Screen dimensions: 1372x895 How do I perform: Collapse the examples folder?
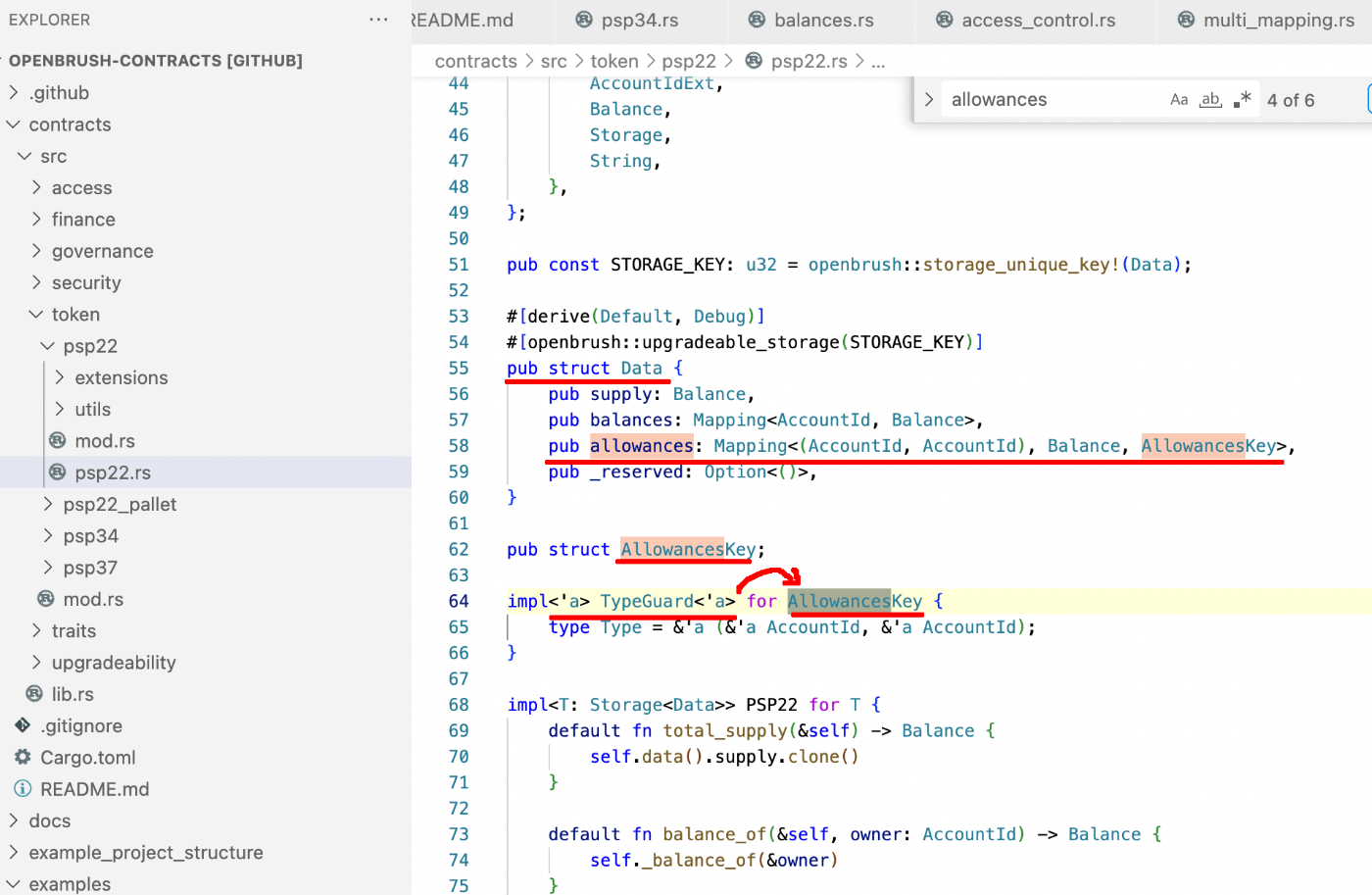pyautogui.click(x=14, y=884)
